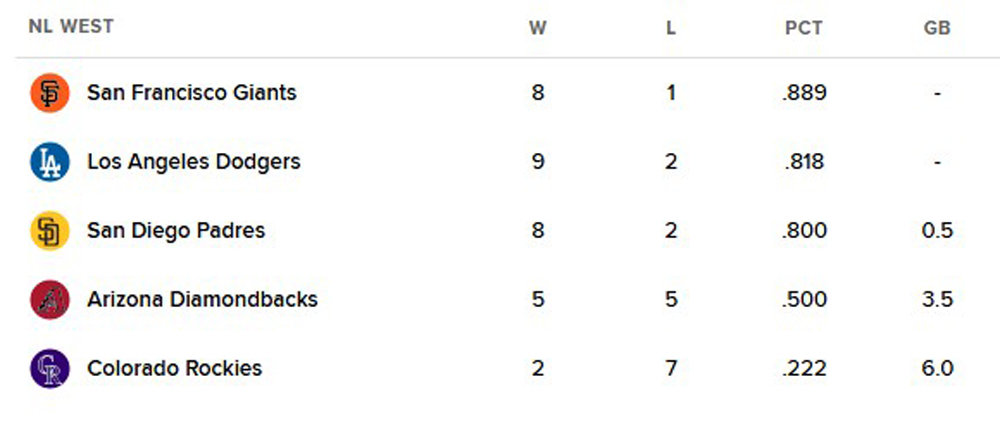Image resolution: width=1000 pixels, height=429 pixels.
Task: Sort standings by PCT column header
Action: pos(804,28)
